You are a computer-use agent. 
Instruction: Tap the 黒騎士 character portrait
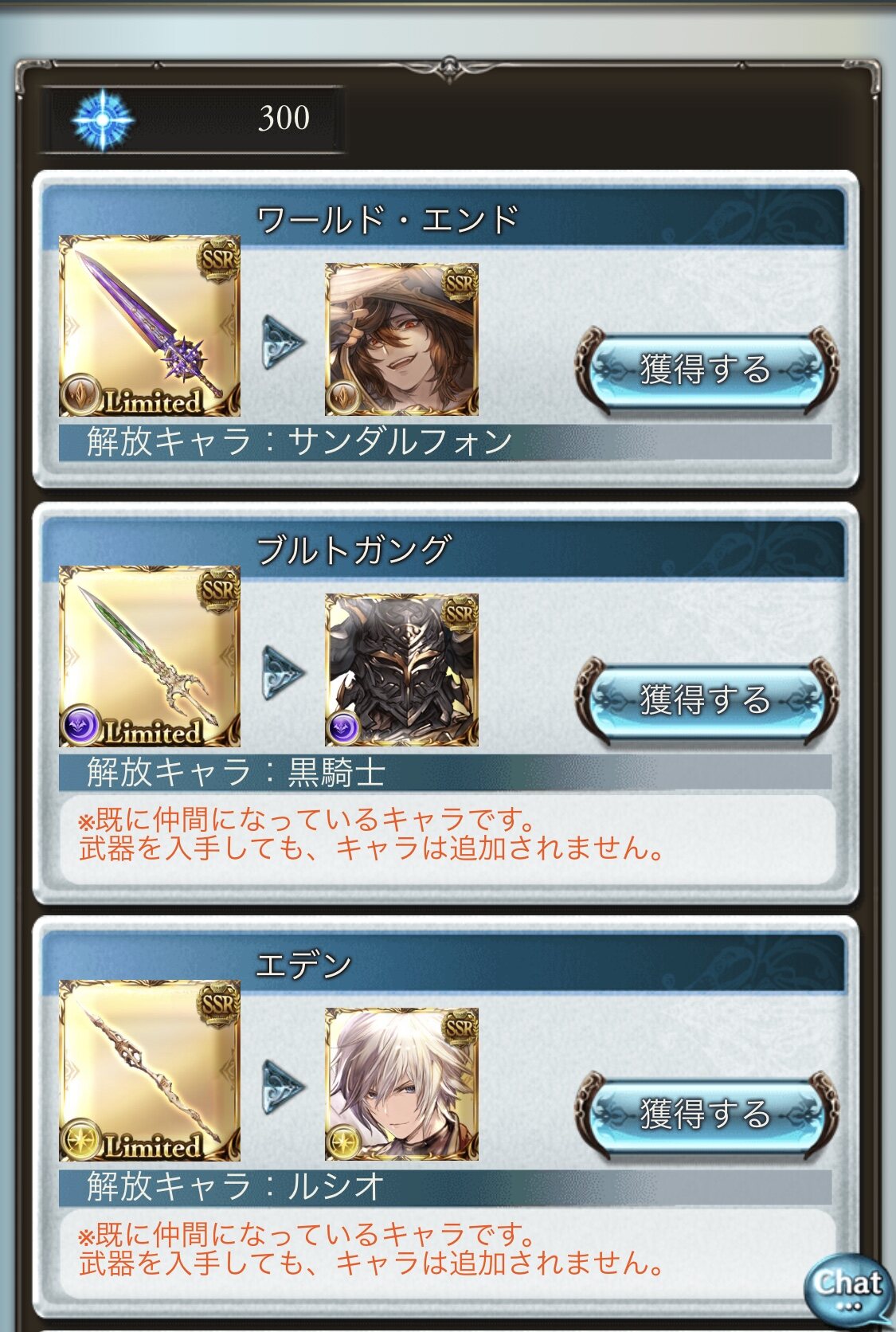click(x=401, y=670)
